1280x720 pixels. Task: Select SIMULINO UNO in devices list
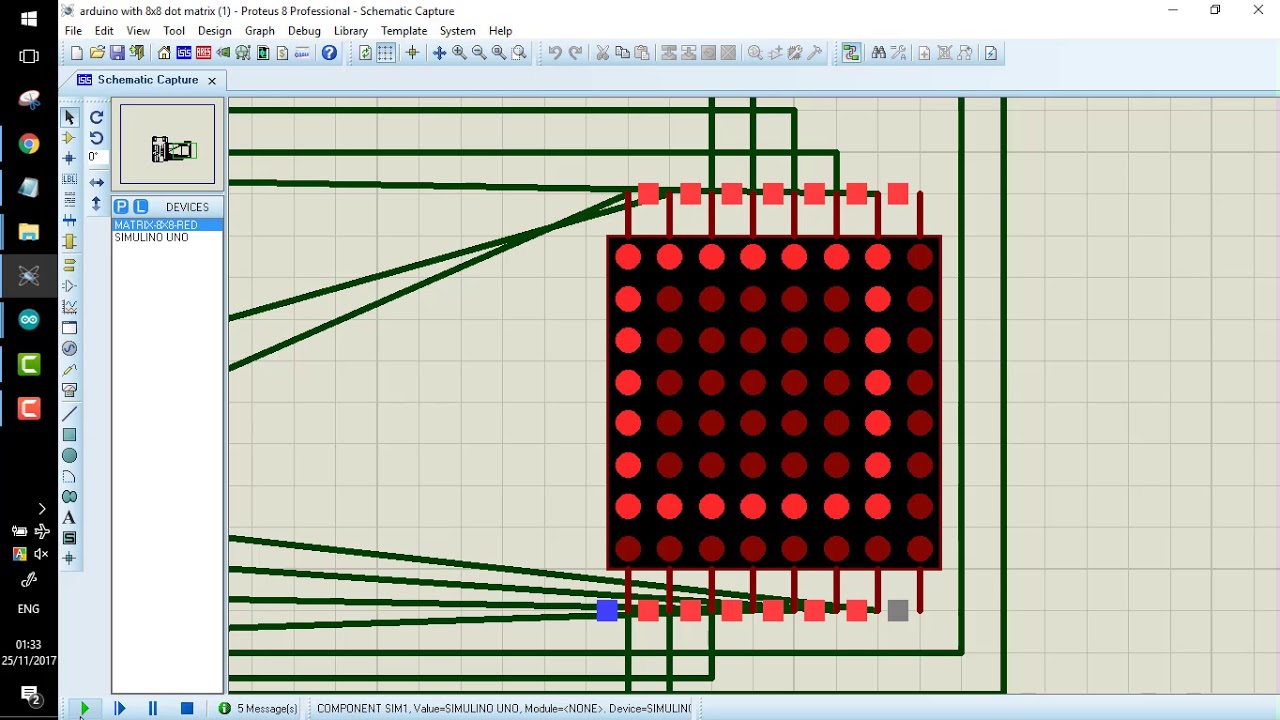[x=167, y=237]
